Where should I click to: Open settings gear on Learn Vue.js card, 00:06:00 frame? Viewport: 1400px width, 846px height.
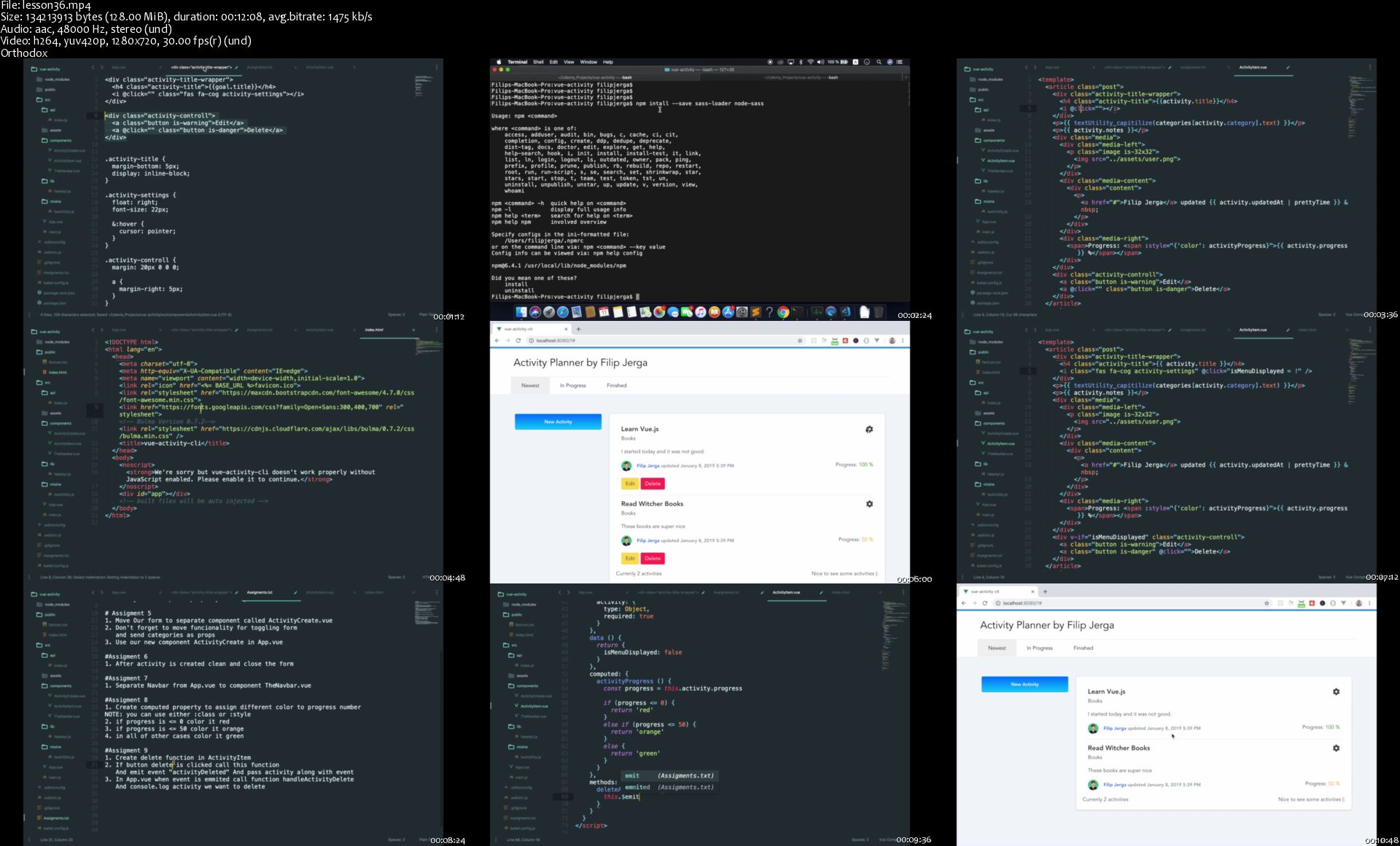click(x=869, y=430)
